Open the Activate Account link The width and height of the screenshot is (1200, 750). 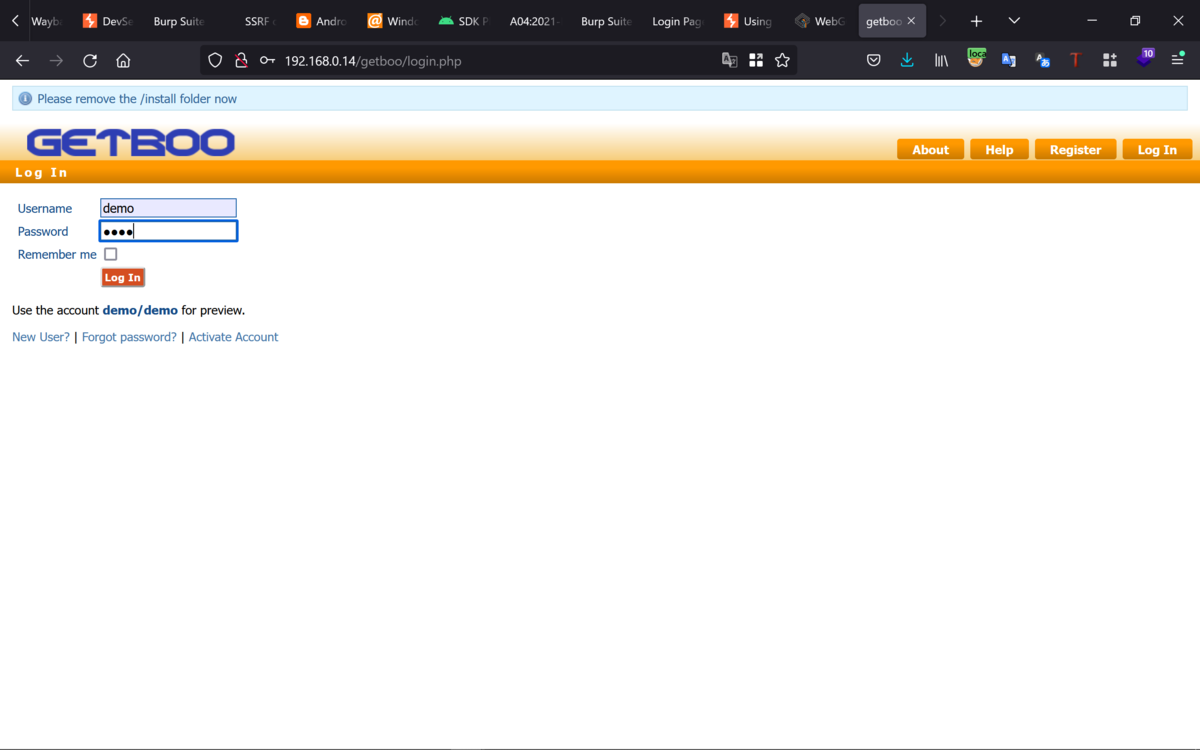[233, 337]
